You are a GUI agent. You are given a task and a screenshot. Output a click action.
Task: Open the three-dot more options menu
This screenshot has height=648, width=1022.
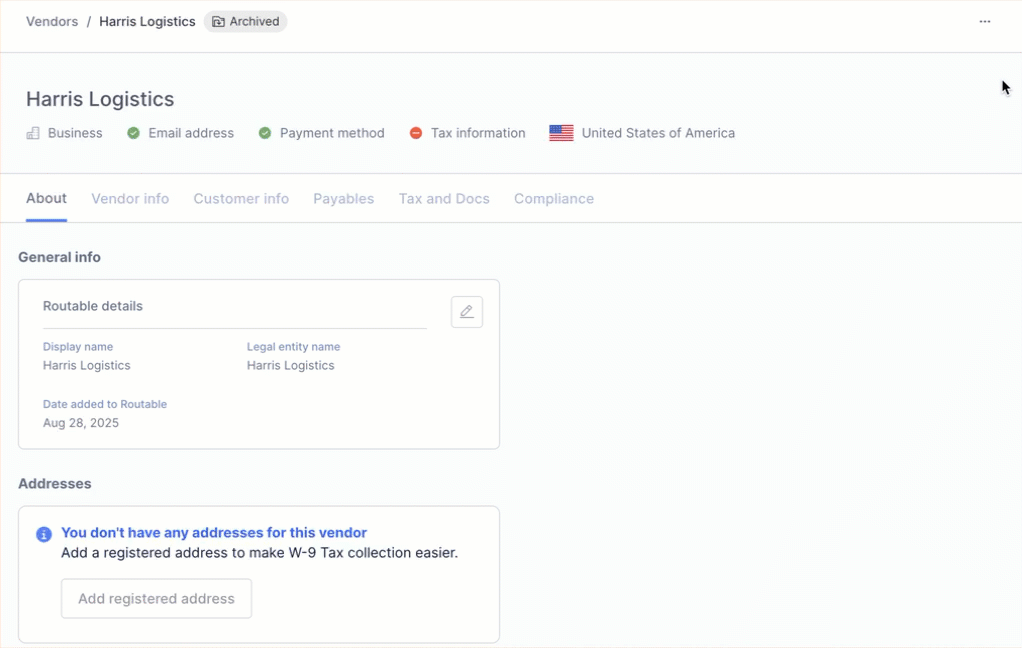click(984, 22)
